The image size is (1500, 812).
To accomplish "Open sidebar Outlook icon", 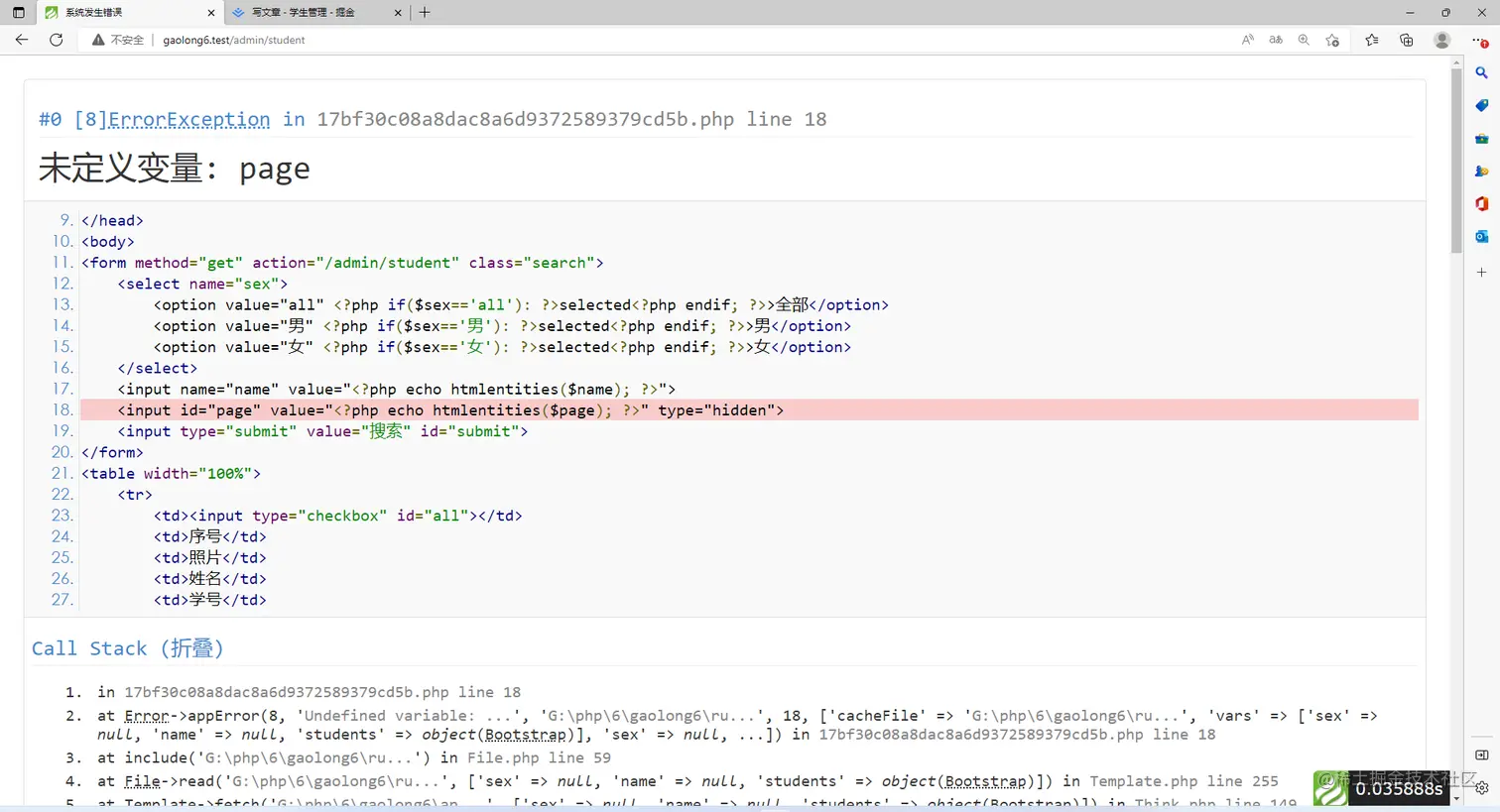I will (1481, 236).
